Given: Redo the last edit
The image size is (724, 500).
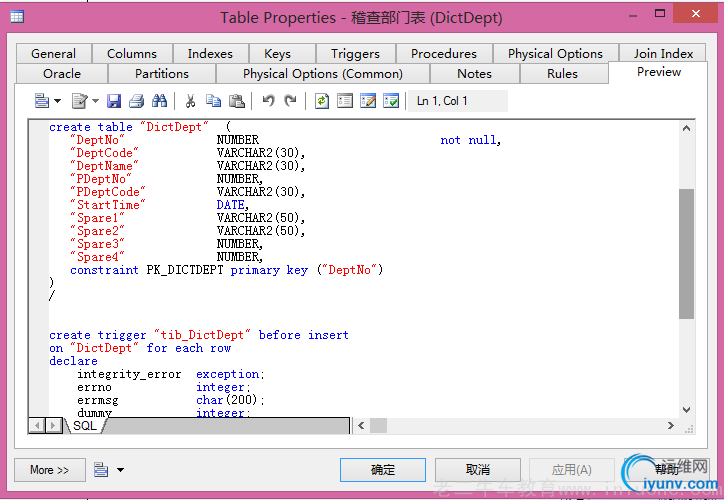Looking at the screenshot, I should click(290, 101).
